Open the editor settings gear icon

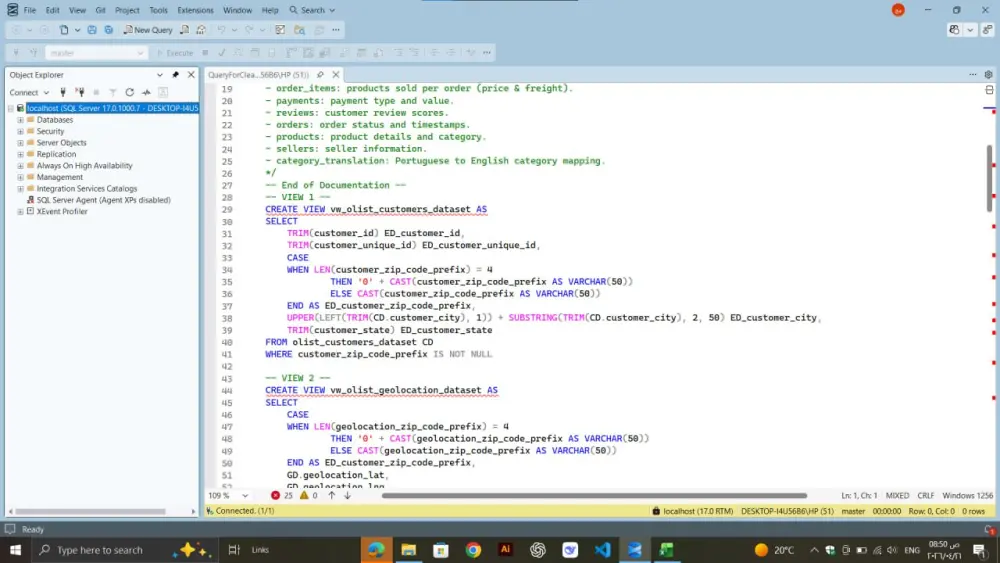tap(989, 75)
